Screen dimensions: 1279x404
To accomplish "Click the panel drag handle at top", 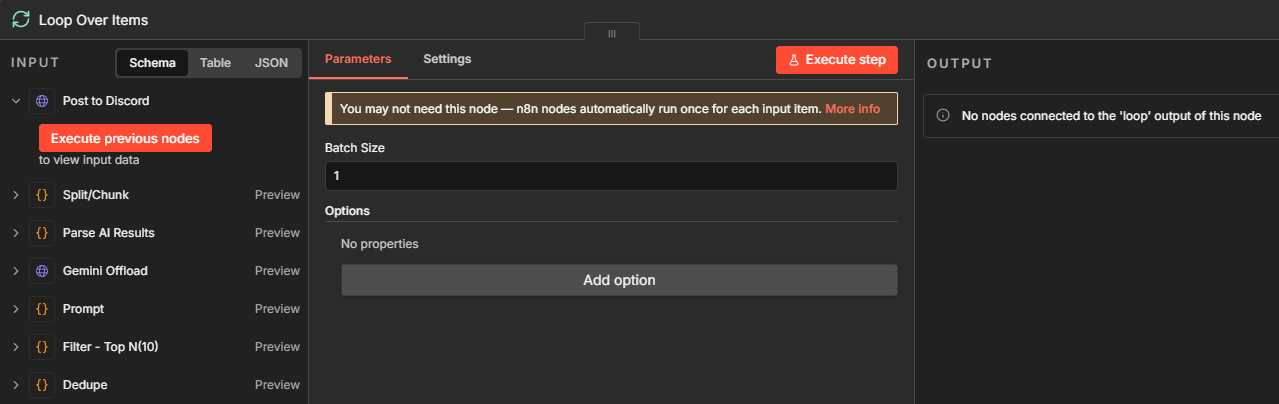I will (x=612, y=33).
